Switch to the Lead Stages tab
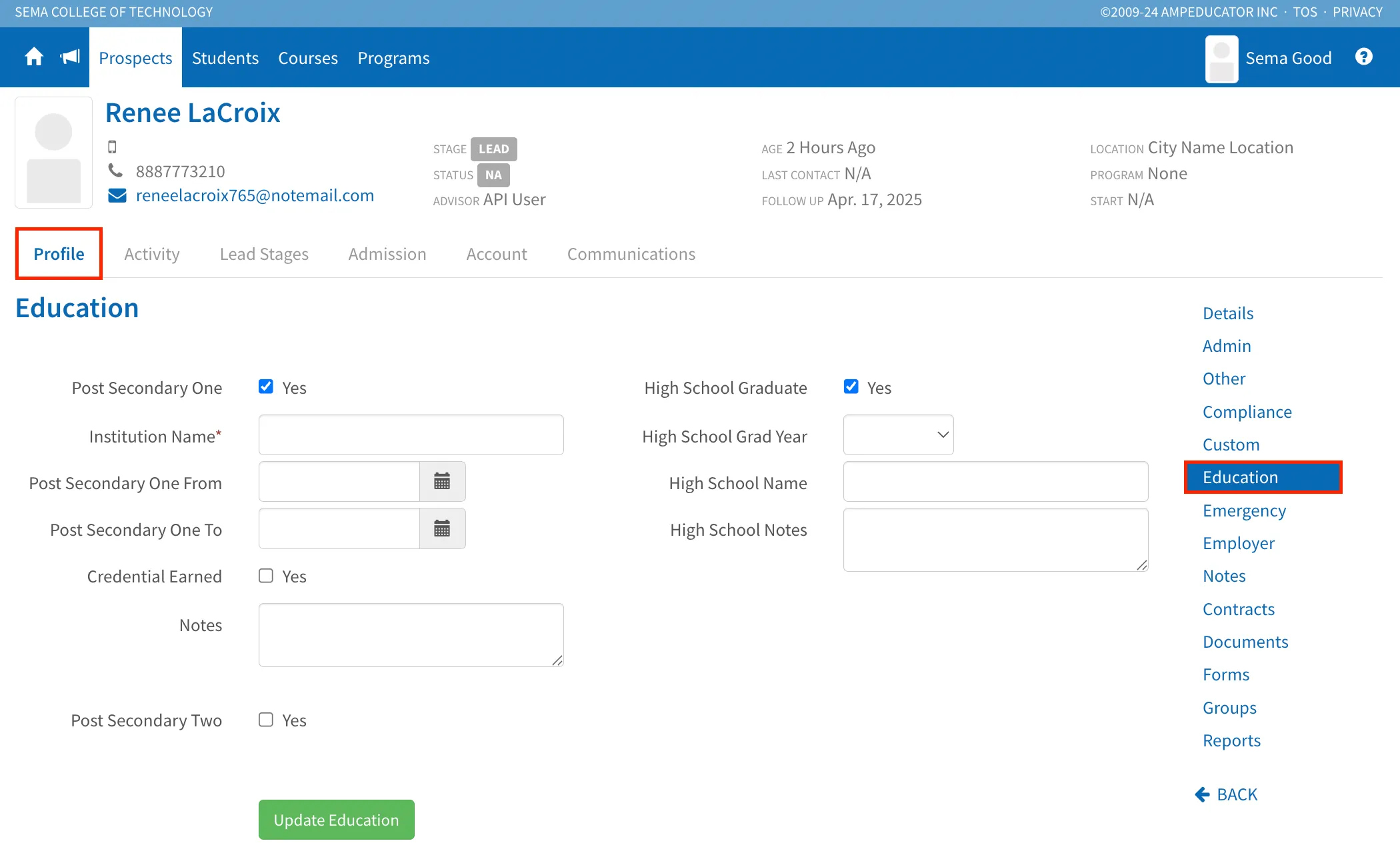 pyautogui.click(x=264, y=254)
